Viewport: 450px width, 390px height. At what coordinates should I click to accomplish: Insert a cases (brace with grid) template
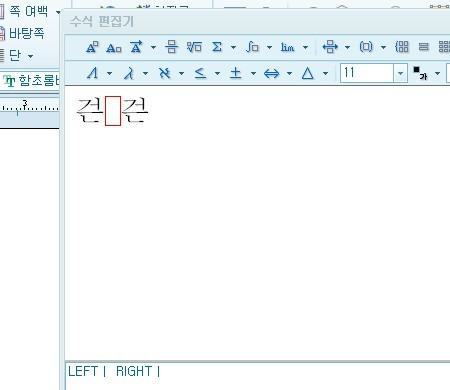[402, 47]
